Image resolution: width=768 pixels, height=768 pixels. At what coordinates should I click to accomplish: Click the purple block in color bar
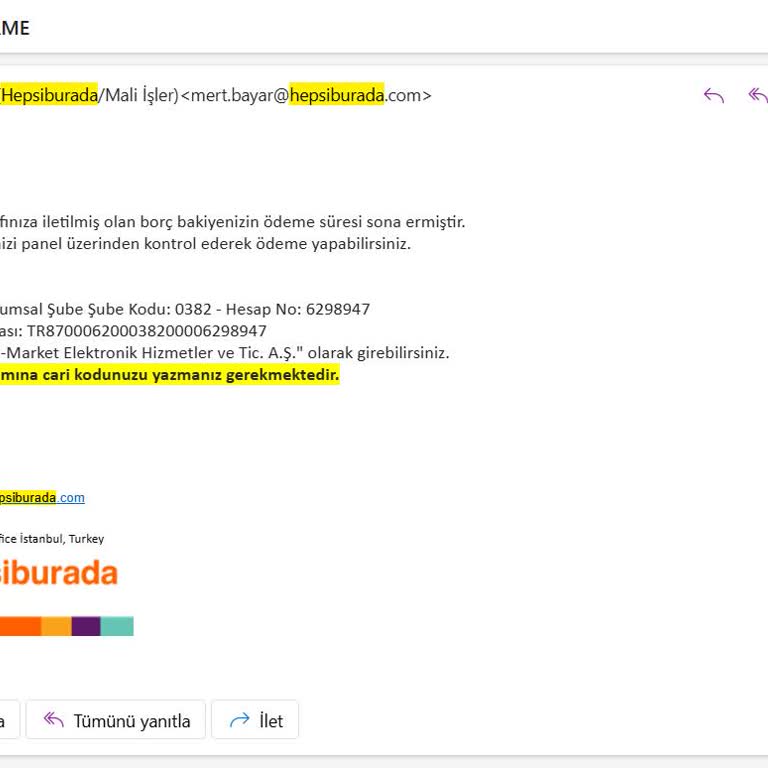coord(86,626)
